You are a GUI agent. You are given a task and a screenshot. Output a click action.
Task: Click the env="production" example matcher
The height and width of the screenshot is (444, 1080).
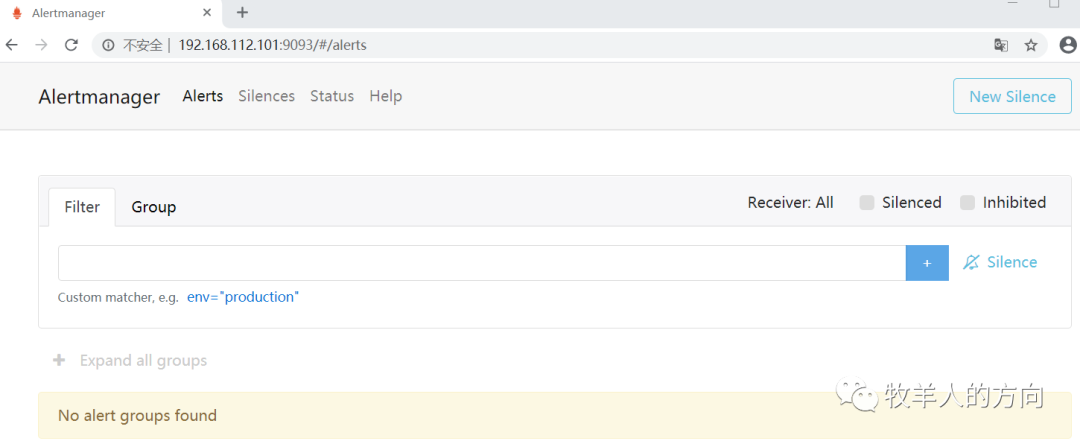243,297
